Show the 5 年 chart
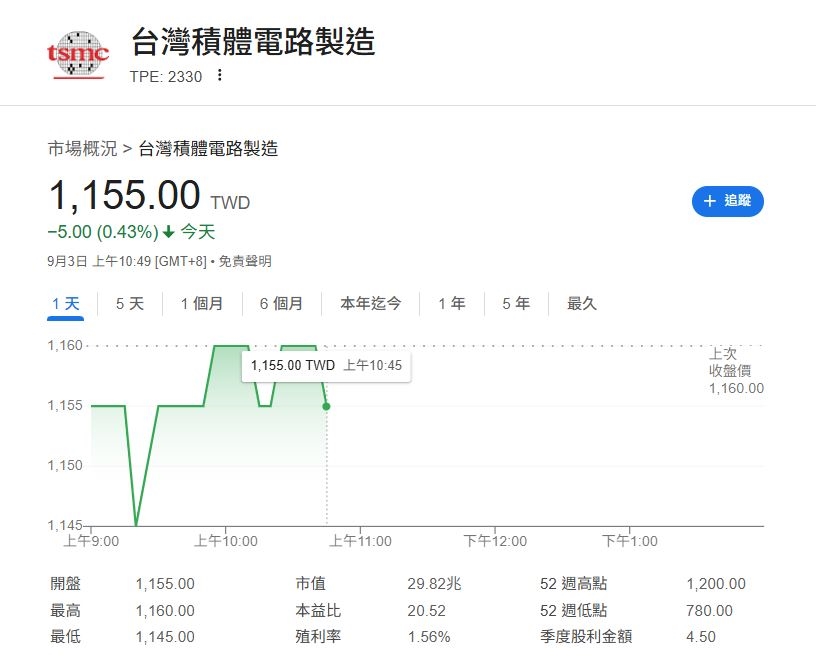 [x=514, y=303]
